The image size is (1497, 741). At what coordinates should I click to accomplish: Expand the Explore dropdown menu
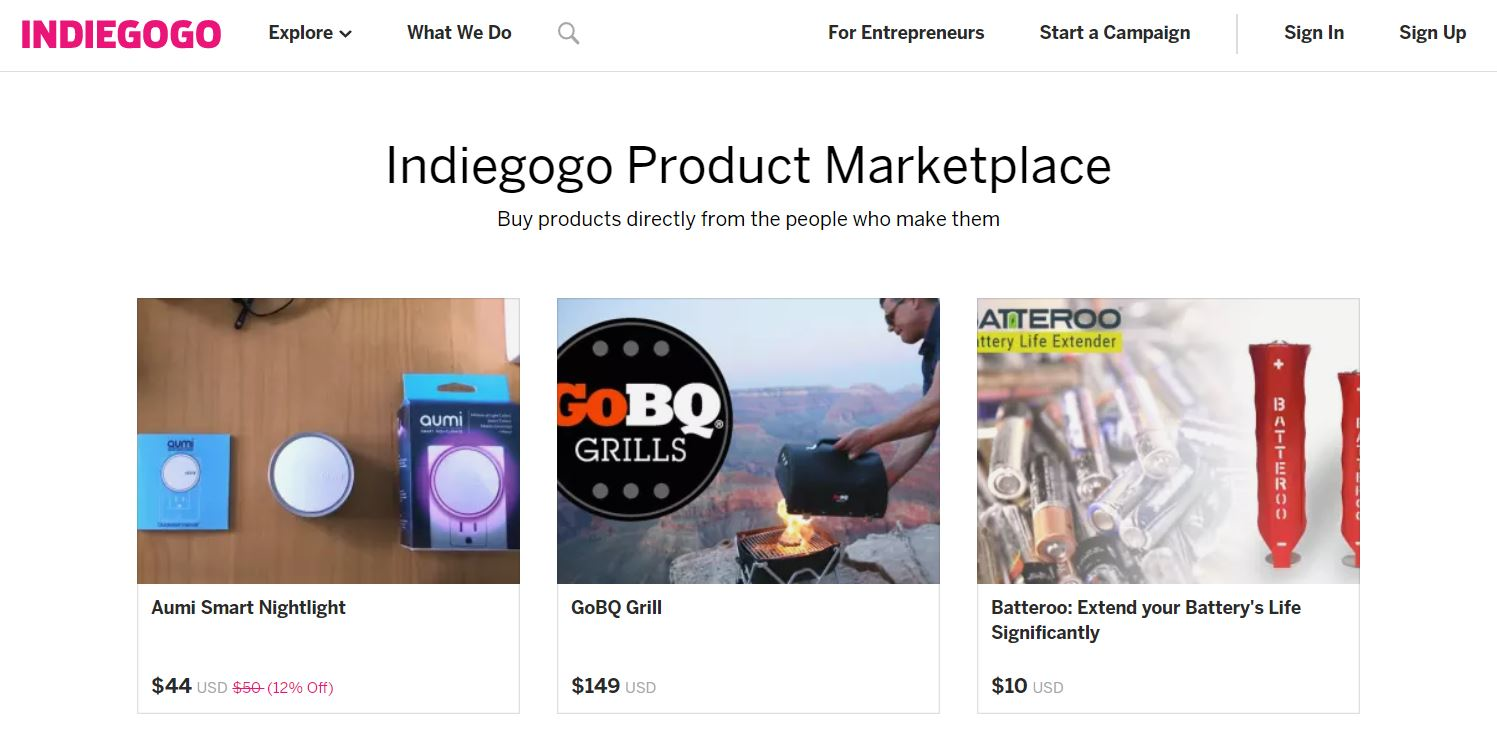[300, 32]
